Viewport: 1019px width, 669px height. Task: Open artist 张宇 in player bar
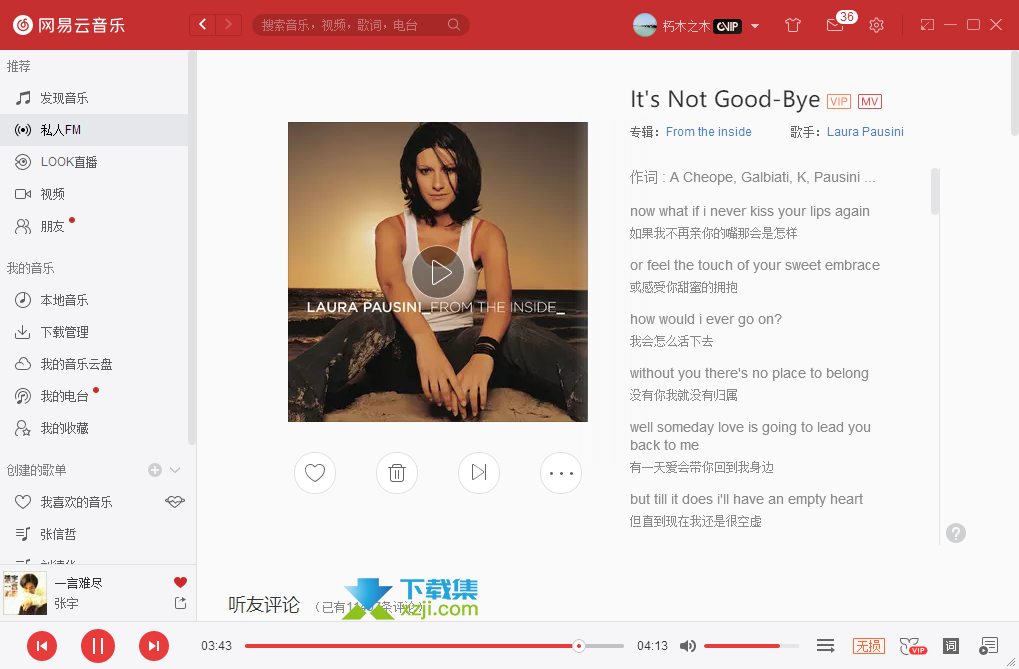(66, 603)
